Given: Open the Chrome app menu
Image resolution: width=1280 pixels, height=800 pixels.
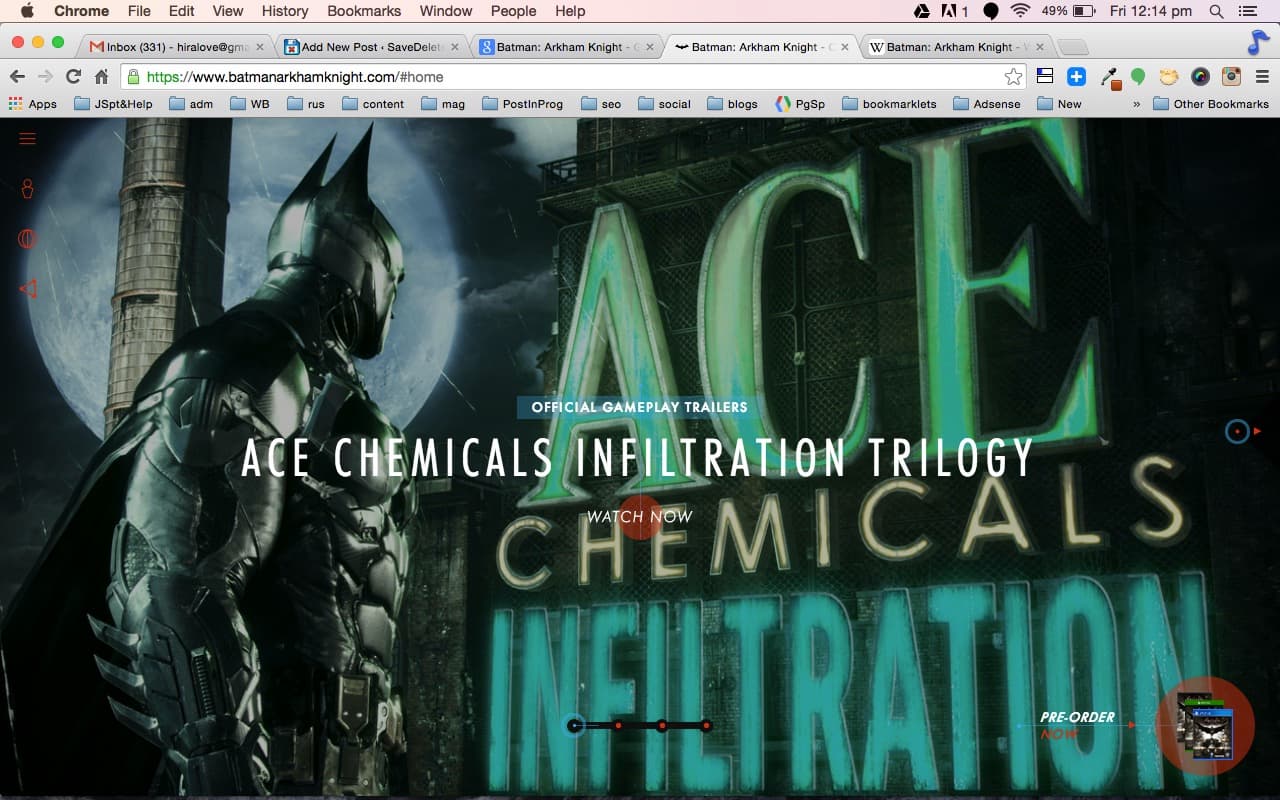Looking at the screenshot, I should click(82, 11).
